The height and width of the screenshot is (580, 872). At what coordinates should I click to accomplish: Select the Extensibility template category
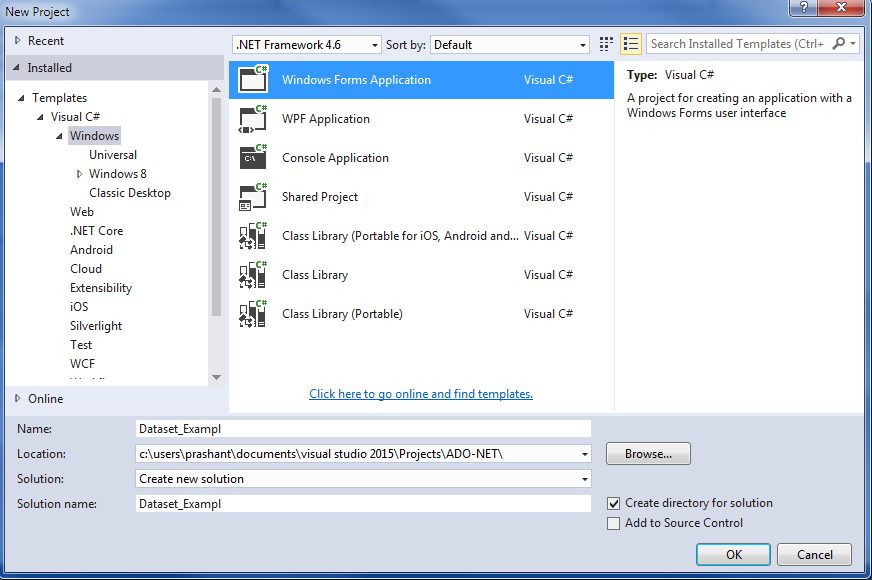pyautogui.click(x=101, y=287)
